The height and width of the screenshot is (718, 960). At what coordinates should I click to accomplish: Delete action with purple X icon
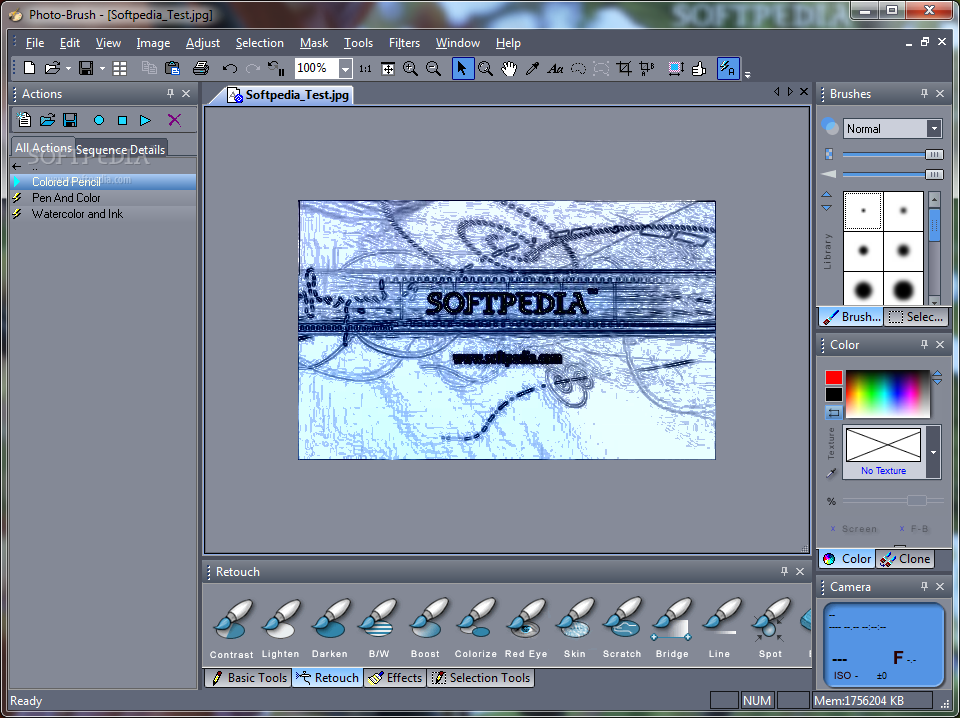[x=174, y=120]
